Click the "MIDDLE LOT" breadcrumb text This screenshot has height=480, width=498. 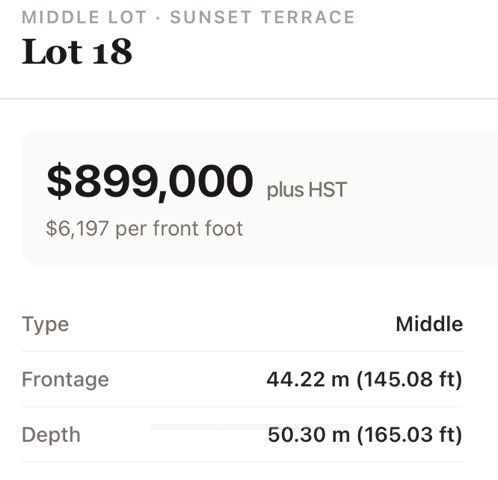pyautogui.click(x=84, y=17)
